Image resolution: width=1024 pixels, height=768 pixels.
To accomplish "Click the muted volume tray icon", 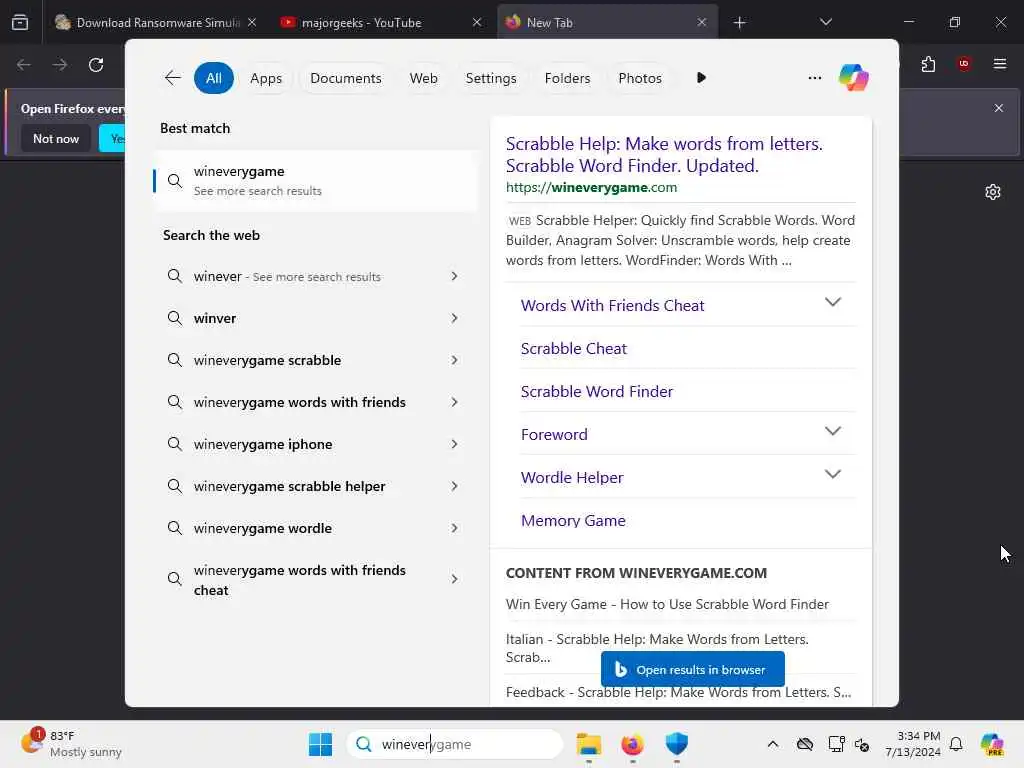I will coord(862,744).
